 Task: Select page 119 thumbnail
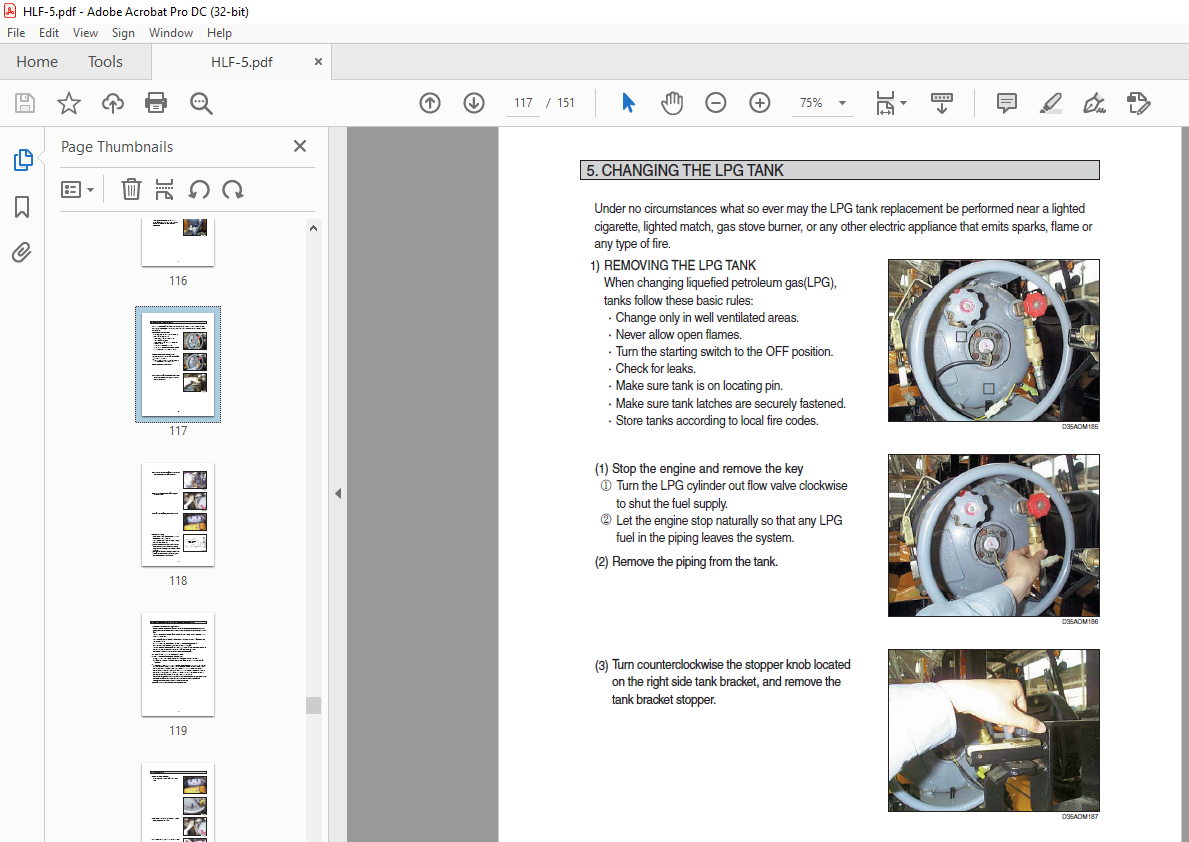[178, 664]
